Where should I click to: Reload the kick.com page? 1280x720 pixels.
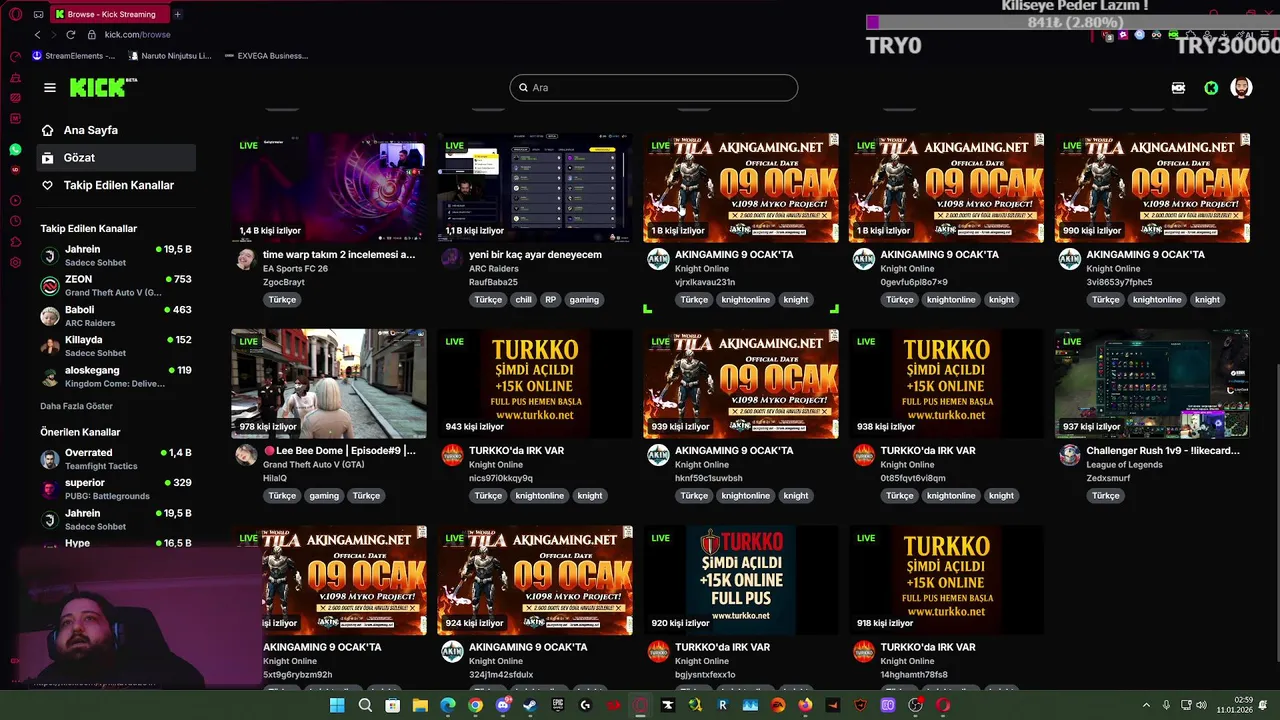pos(70,34)
